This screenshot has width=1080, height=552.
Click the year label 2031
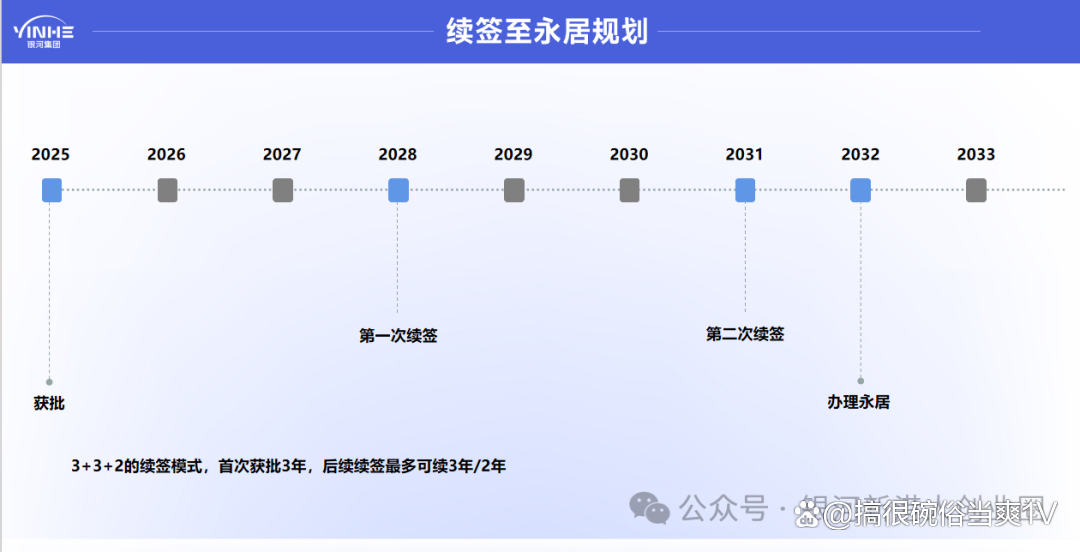[744, 154]
